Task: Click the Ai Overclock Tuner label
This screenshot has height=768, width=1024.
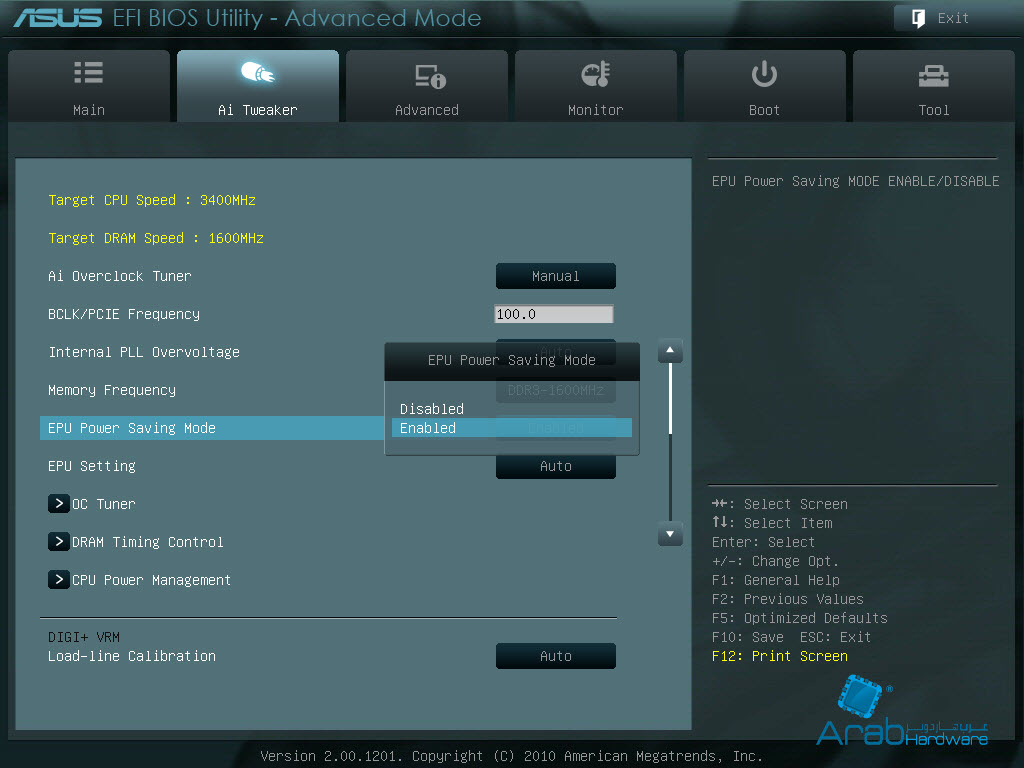Action: (x=120, y=276)
